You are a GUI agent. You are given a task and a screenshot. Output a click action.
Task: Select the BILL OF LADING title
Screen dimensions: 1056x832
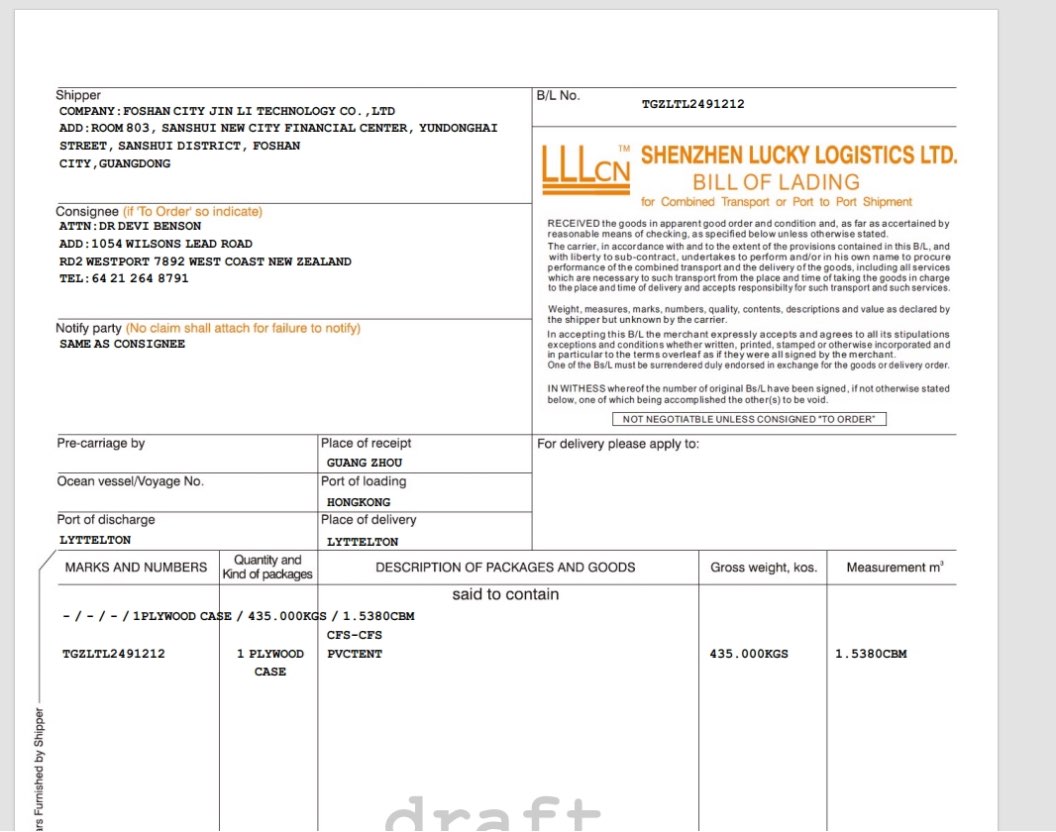[776, 182]
